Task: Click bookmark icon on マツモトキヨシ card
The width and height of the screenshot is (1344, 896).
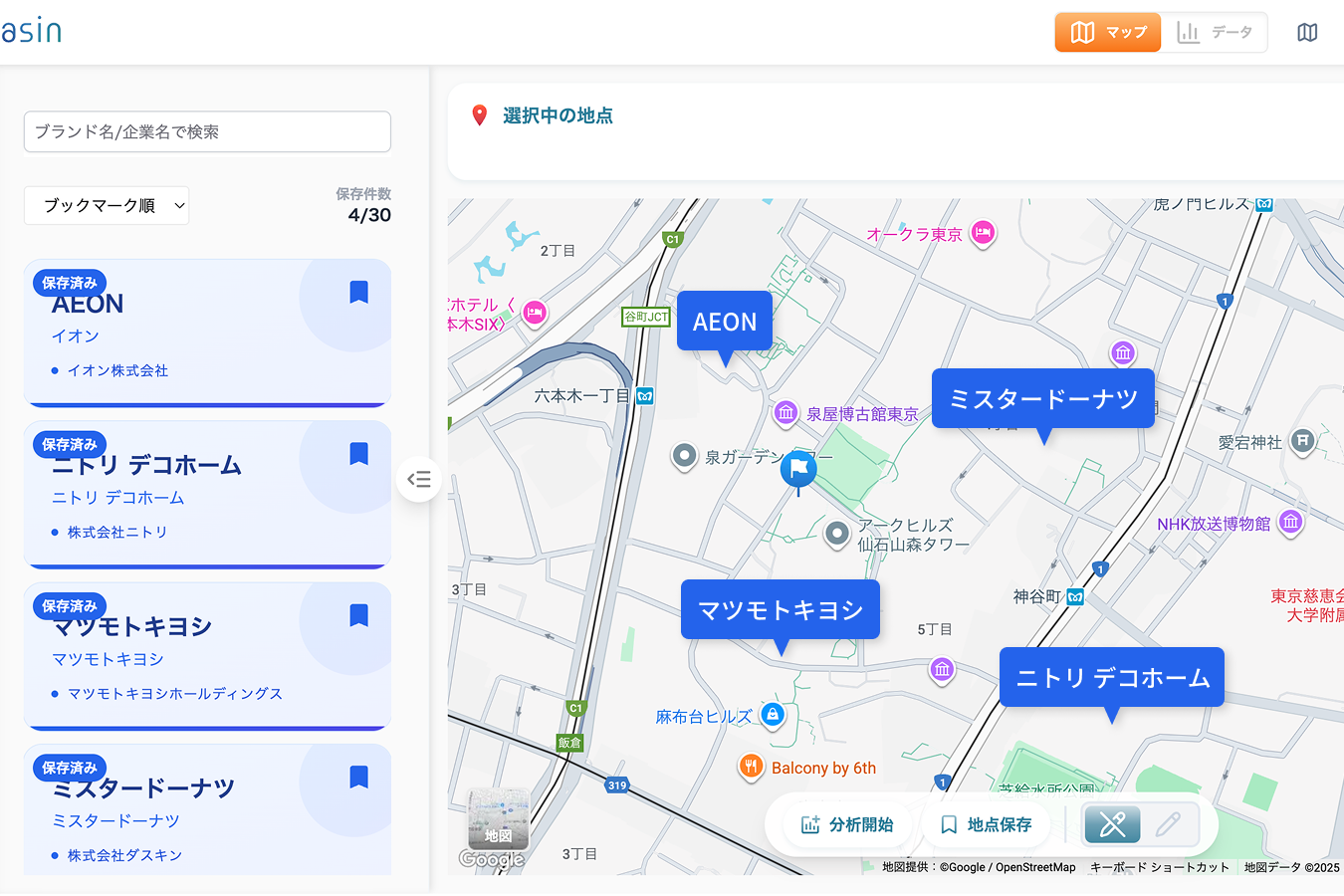Action: [x=359, y=615]
